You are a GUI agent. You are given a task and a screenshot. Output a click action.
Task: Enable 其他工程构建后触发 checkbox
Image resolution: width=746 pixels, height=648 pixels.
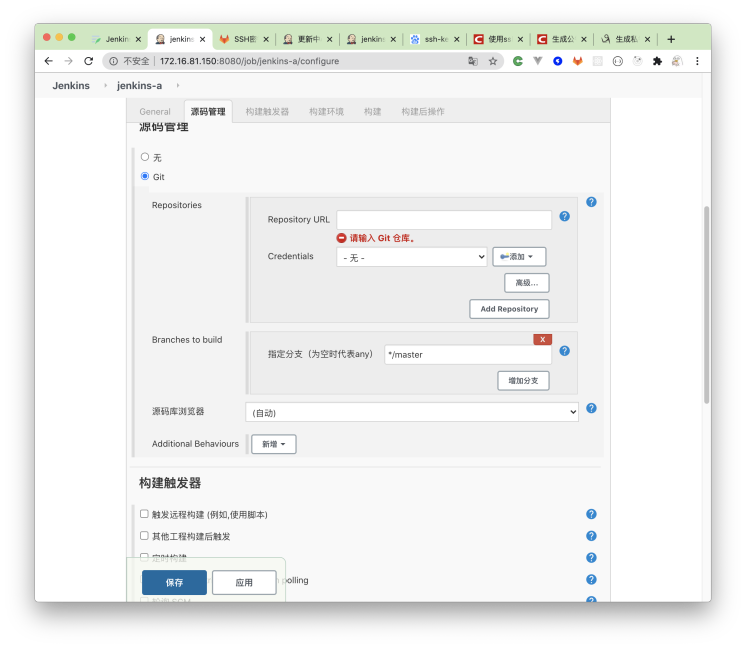tap(144, 536)
